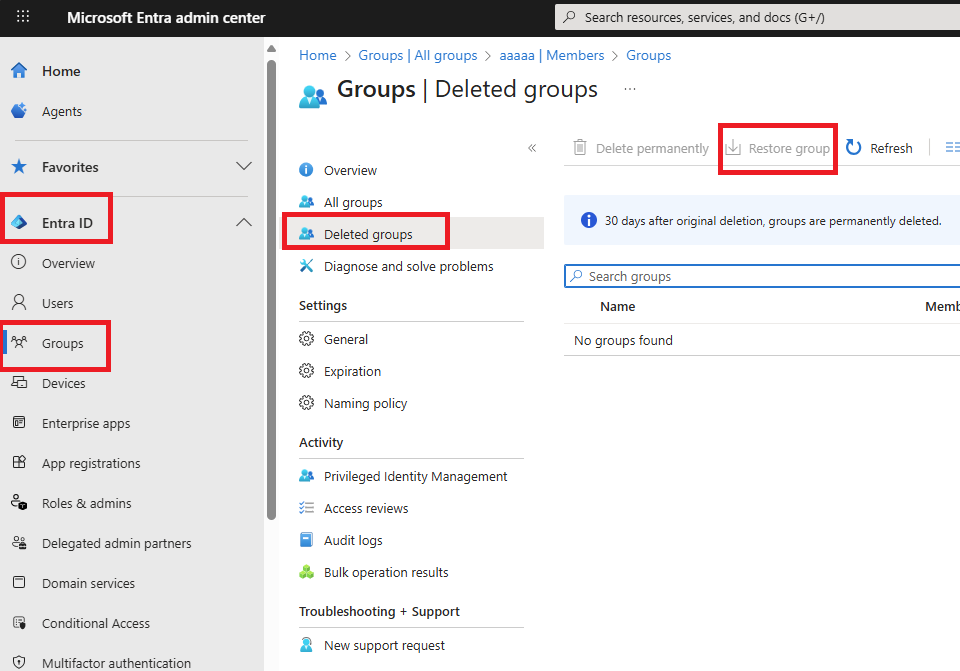Click the Roles & admins icon
This screenshot has width=960, height=671.
click(19, 503)
